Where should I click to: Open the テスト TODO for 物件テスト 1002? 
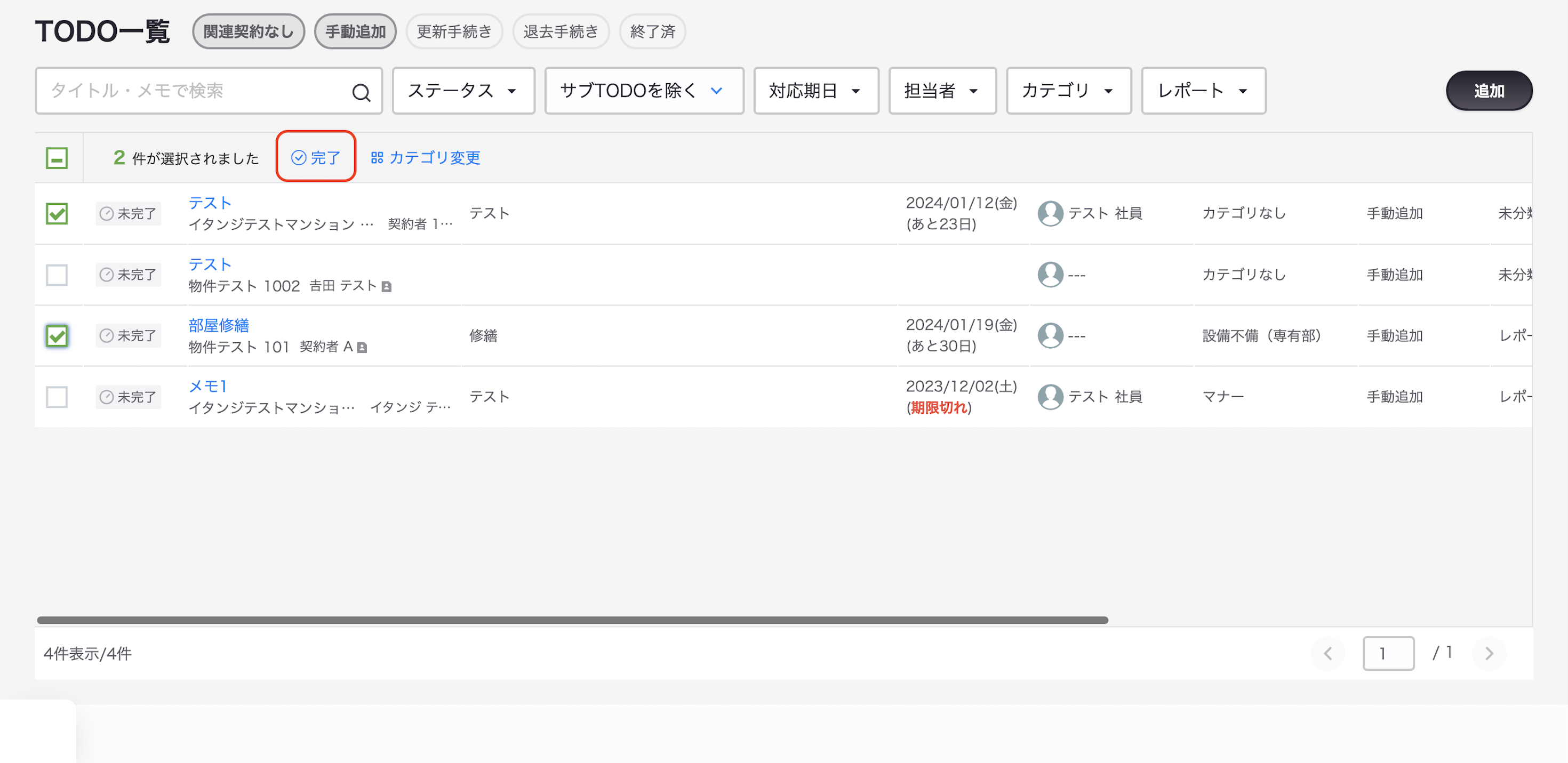pyautogui.click(x=210, y=264)
